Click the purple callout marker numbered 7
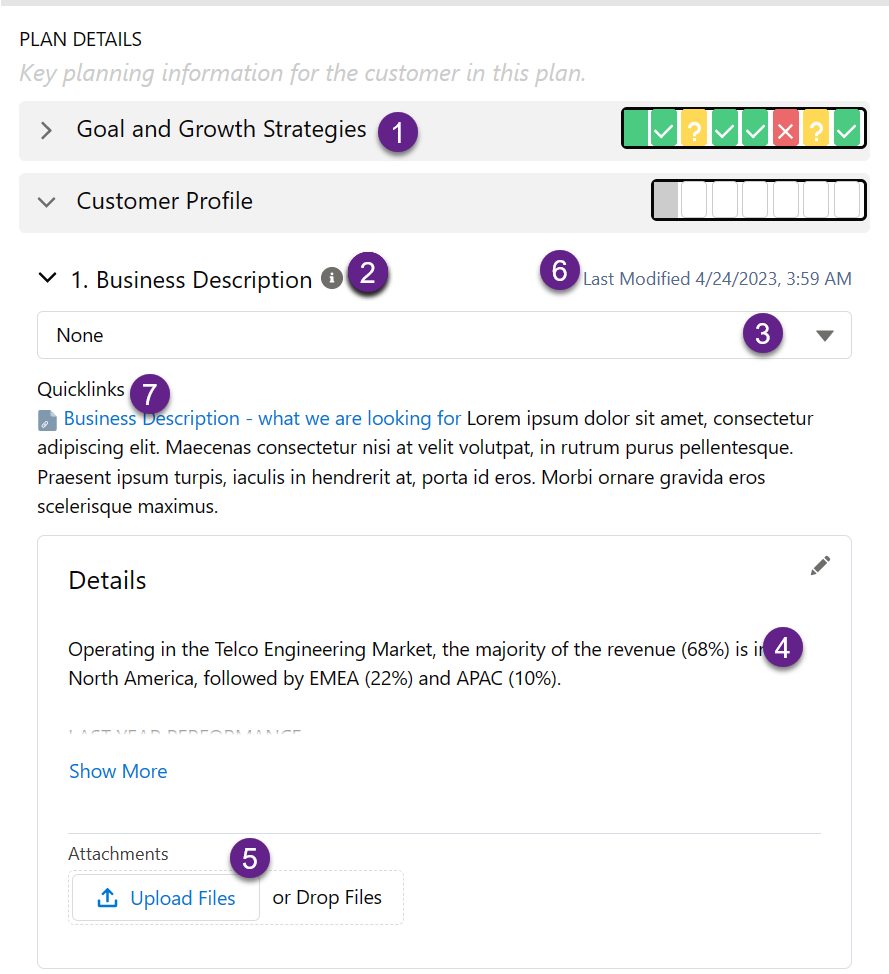The height and width of the screenshot is (974, 889). pyautogui.click(x=149, y=392)
